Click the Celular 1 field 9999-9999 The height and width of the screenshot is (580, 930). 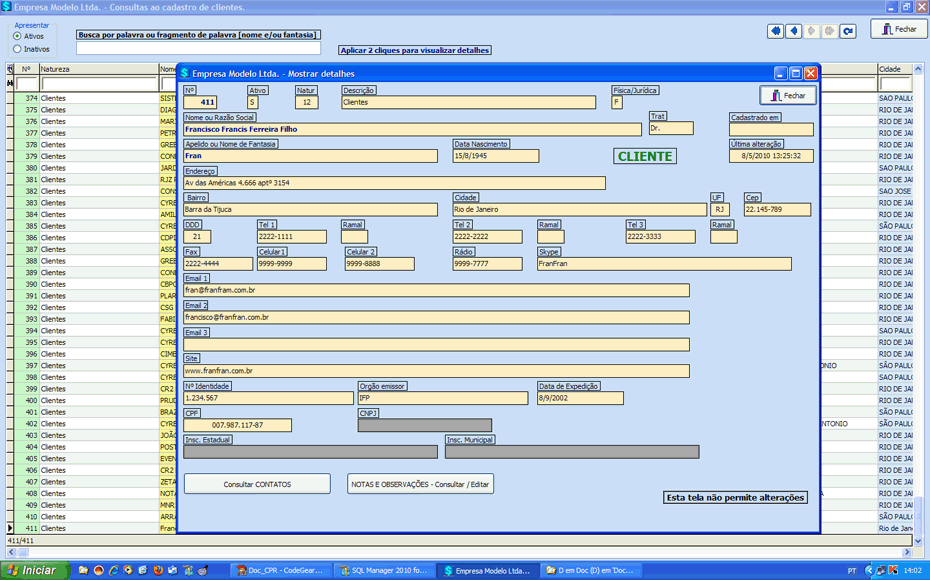291,263
